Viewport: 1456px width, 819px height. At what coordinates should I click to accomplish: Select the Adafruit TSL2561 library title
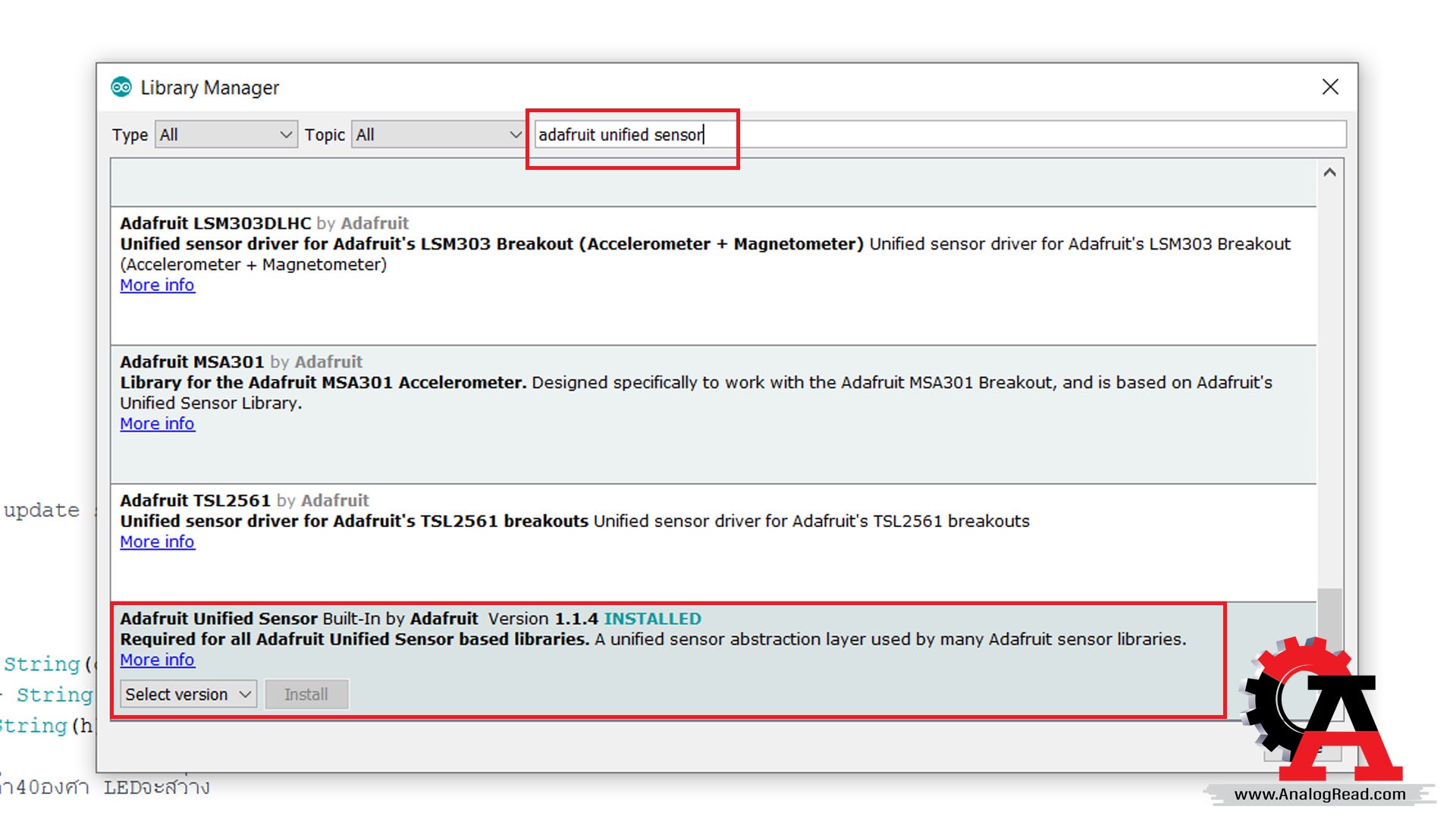point(195,501)
